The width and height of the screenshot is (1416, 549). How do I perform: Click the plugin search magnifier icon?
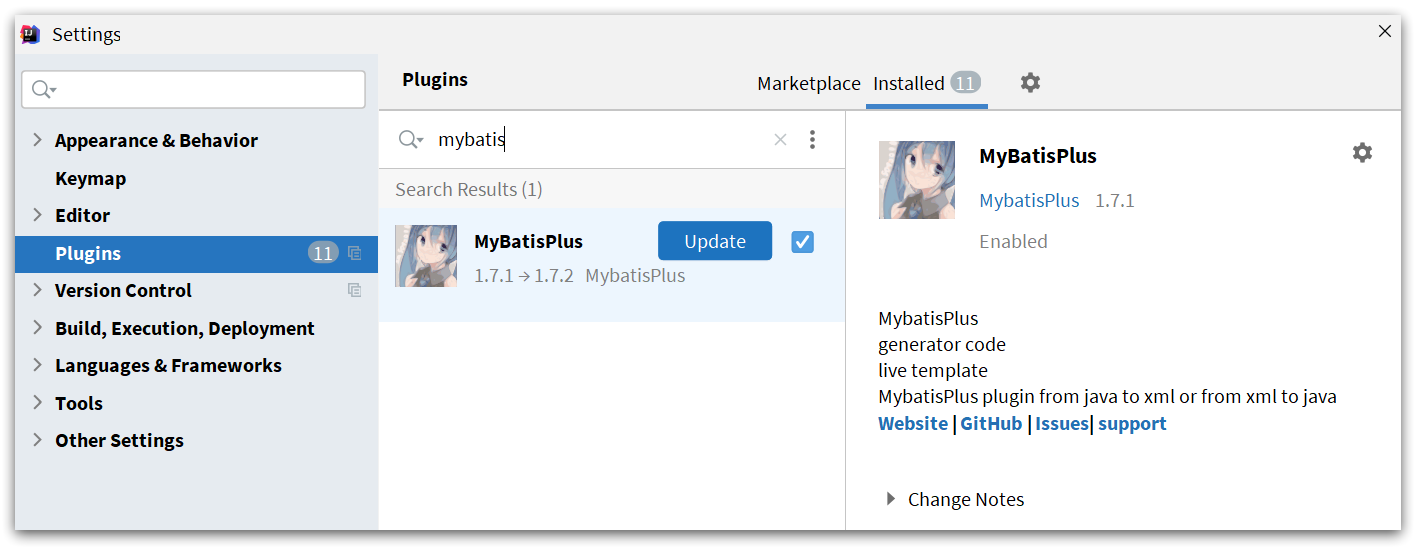click(x=410, y=140)
